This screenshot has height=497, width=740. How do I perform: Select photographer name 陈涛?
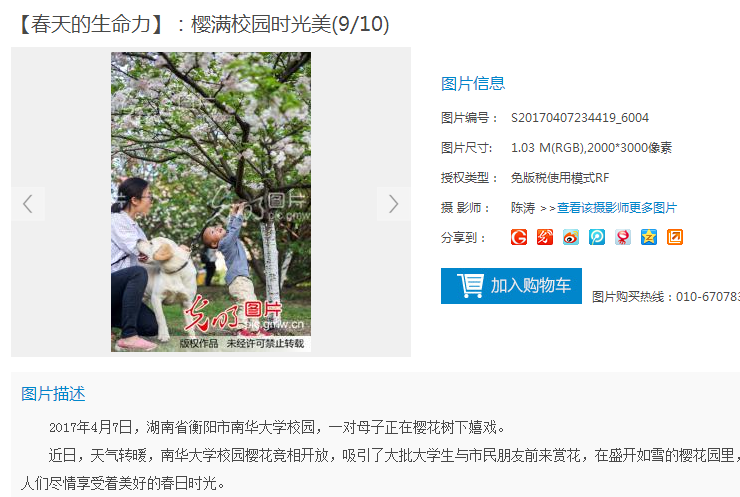(x=523, y=208)
